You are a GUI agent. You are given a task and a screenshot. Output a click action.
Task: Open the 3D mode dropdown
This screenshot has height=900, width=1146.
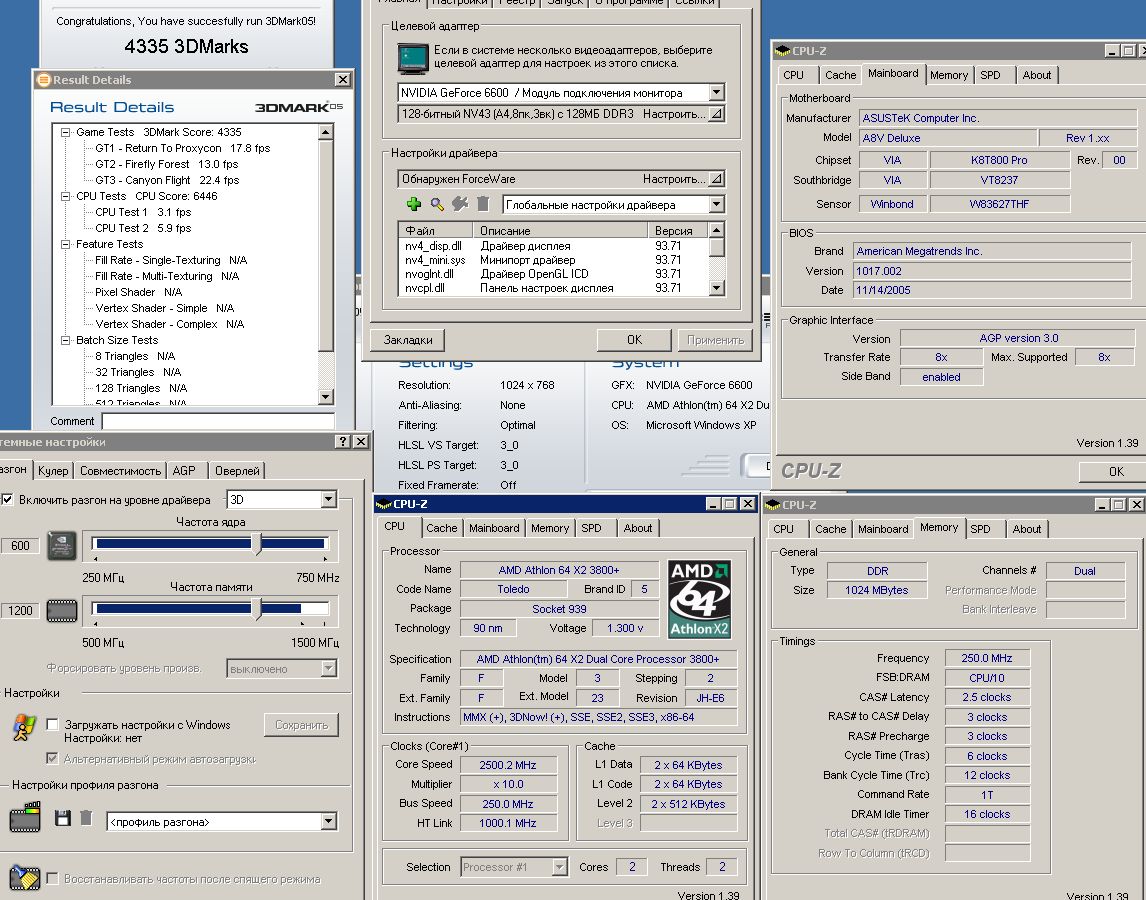pyautogui.click(x=329, y=499)
